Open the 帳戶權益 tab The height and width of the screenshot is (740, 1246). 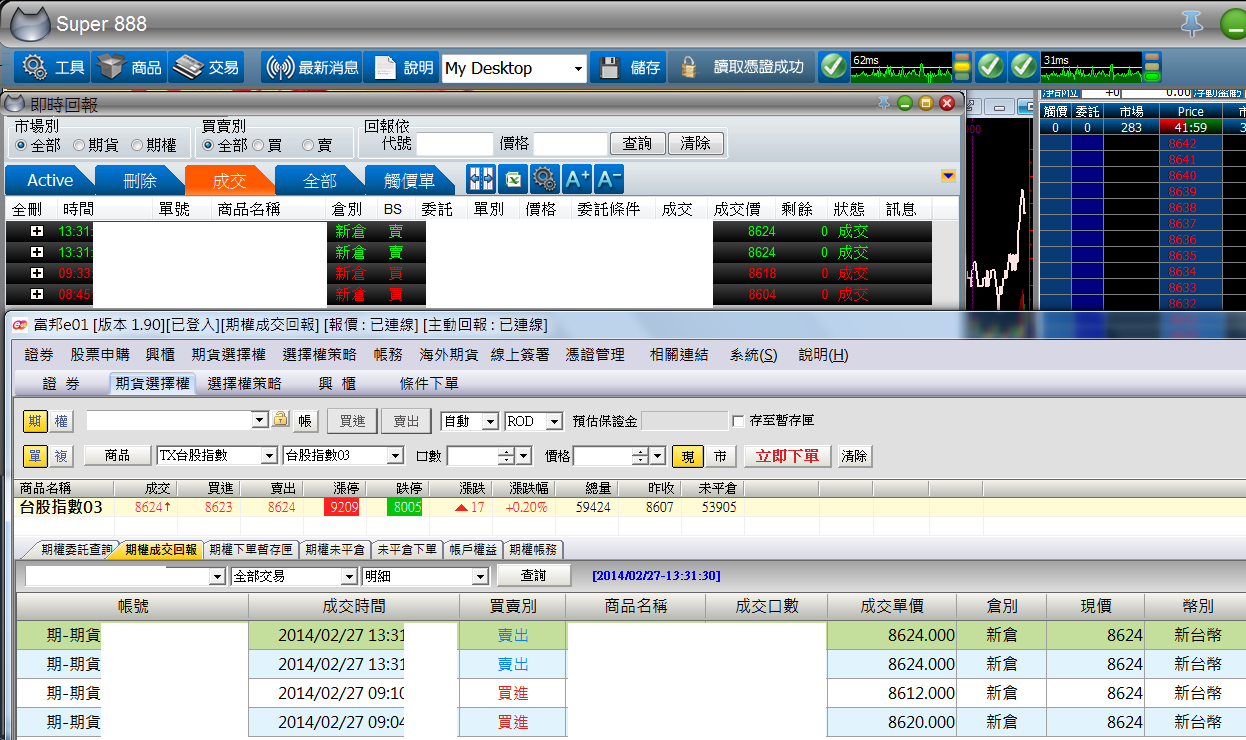click(472, 550)
